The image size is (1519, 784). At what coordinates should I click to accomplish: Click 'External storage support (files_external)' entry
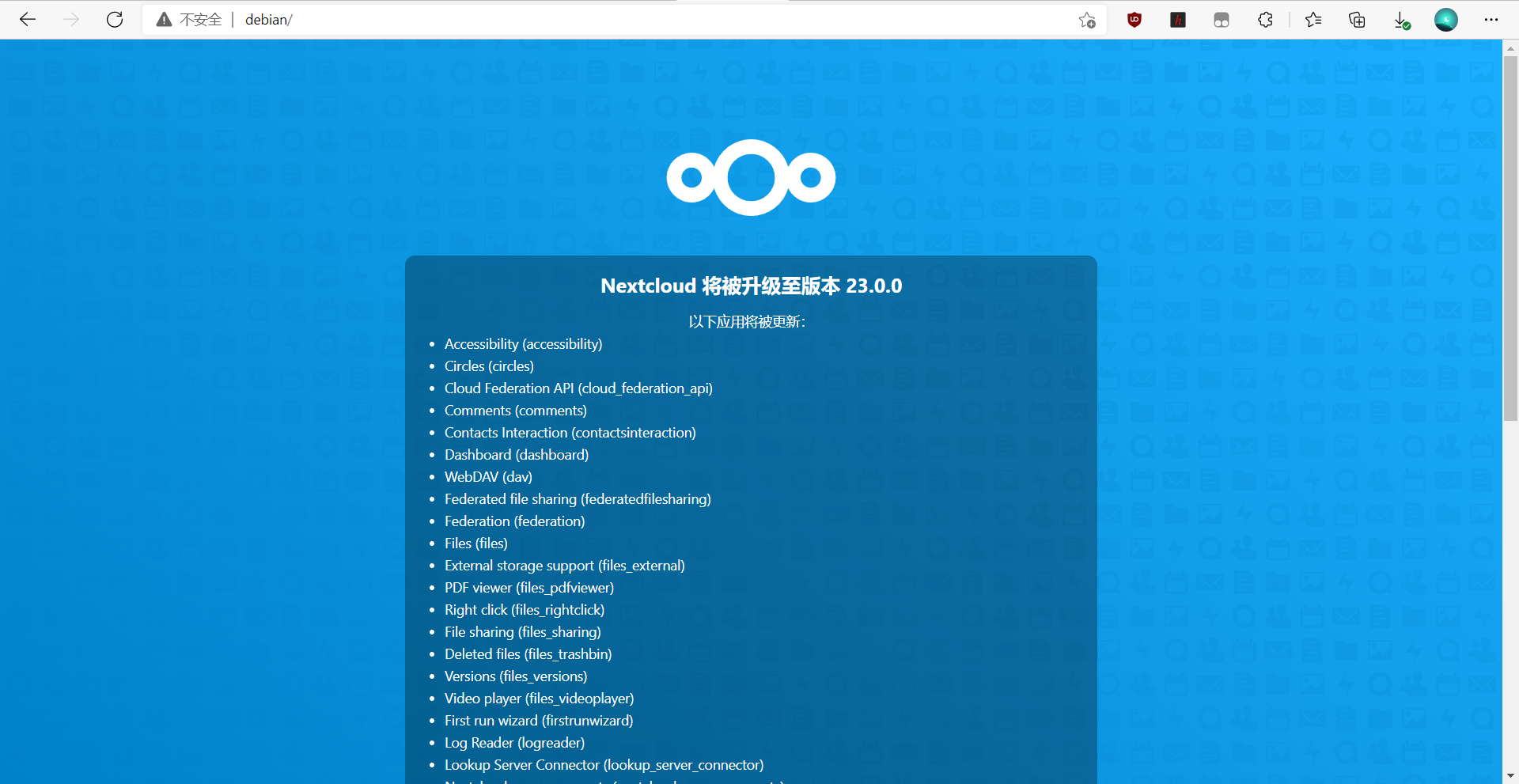(565, 566)
